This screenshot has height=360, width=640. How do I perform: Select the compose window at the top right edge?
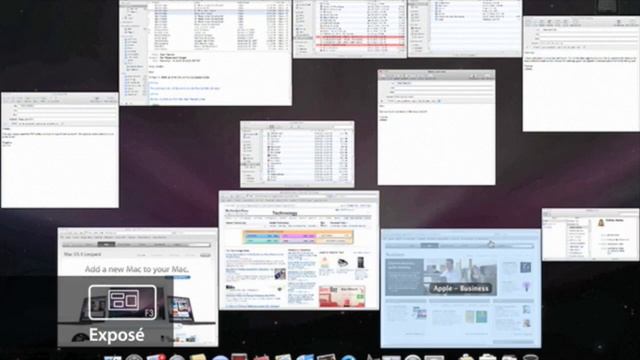pyautogui.click(x=581, y=74)
